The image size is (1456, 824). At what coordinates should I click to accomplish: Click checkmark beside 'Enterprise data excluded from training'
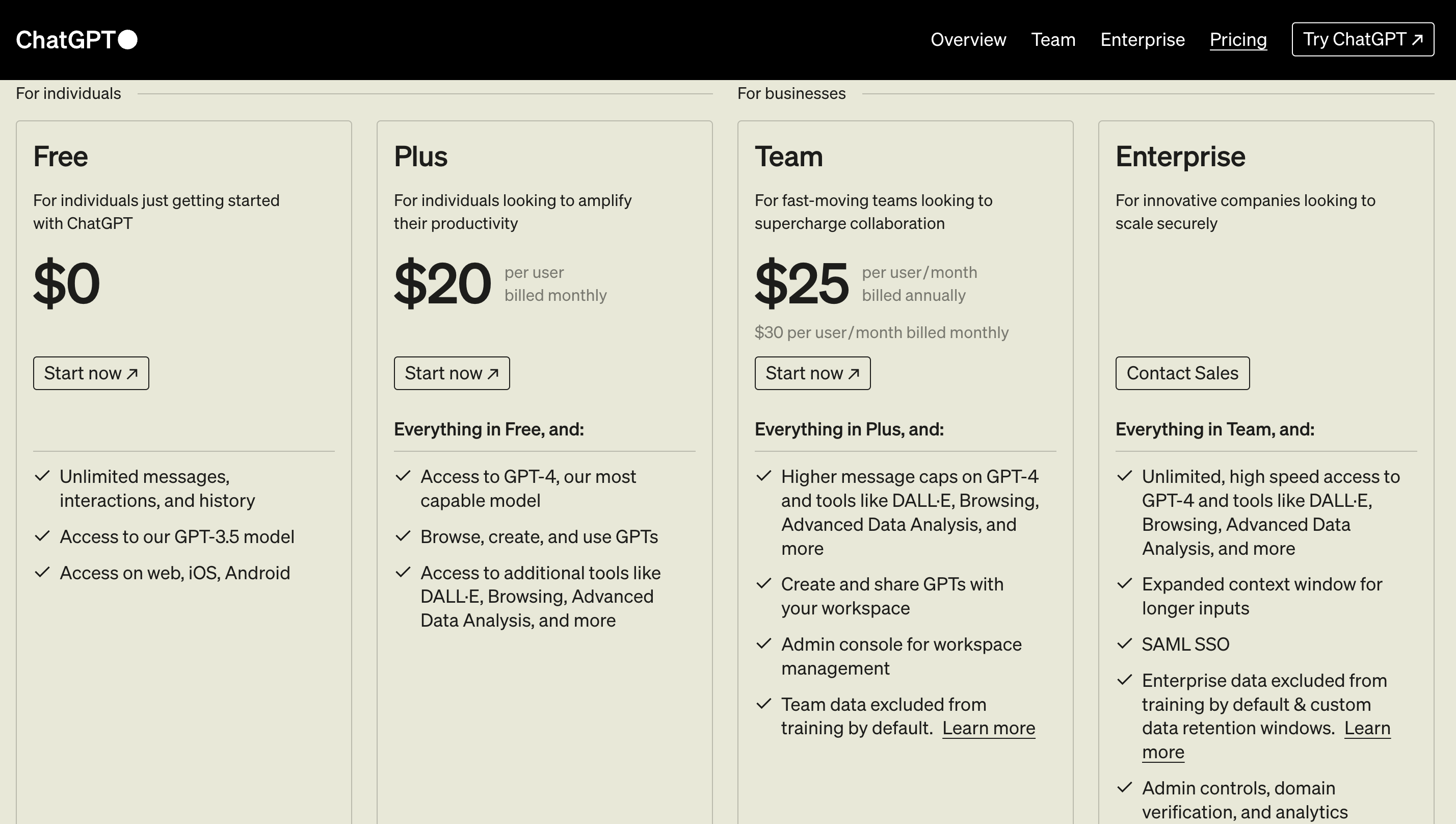coord(1125,680)
